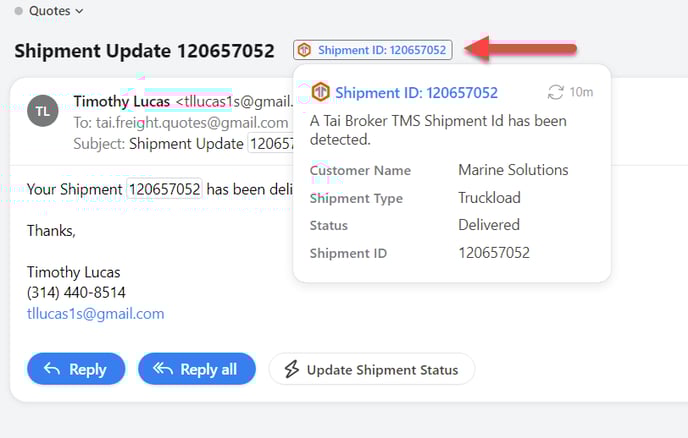Click the reply arrow icon
688x438 pixels.
point(52,369)
